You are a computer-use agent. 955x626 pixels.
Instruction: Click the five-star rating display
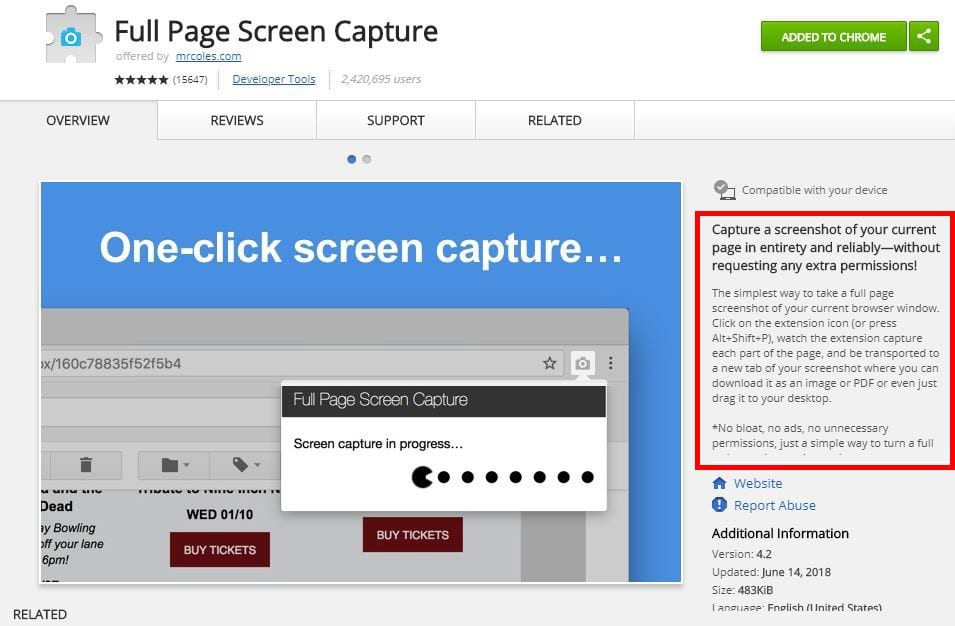tap(141, 79)
